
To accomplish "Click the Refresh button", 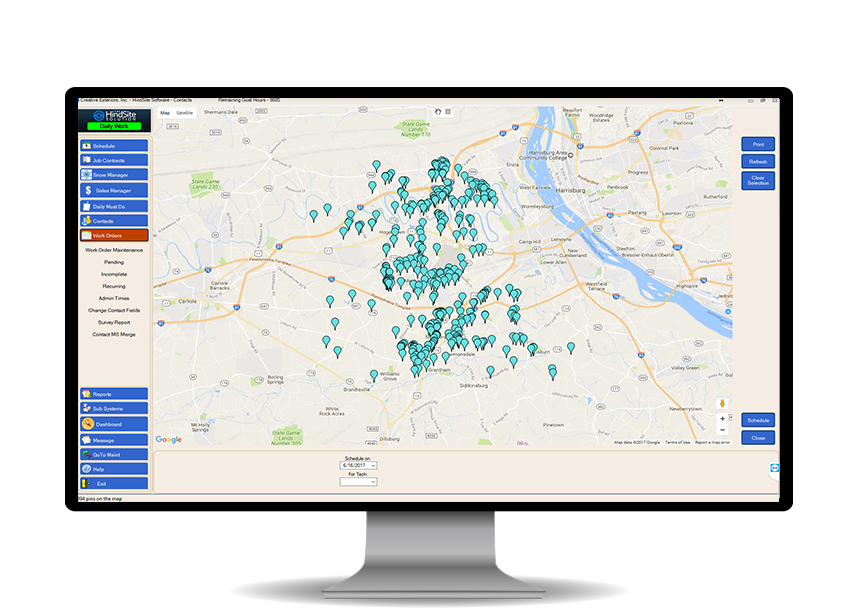I will (758, 161).
